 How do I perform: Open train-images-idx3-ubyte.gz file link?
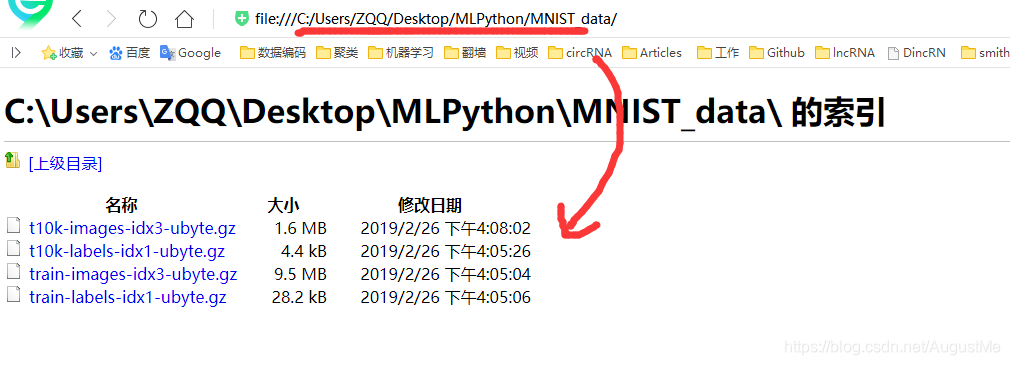pyautogui.click(x=133, y=275)
